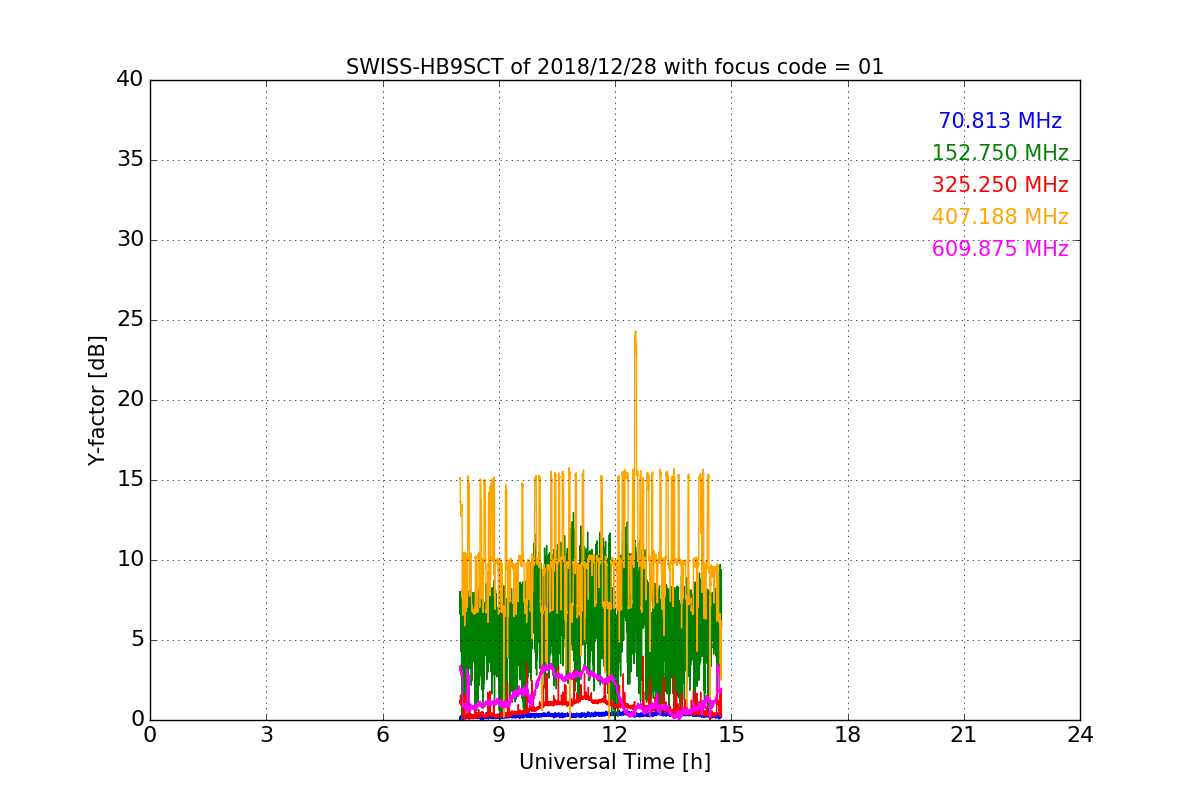This screenshot has height=800, width=1200.
Task: Click the y-axis tick label 35
Action: (x=130, y=160)
